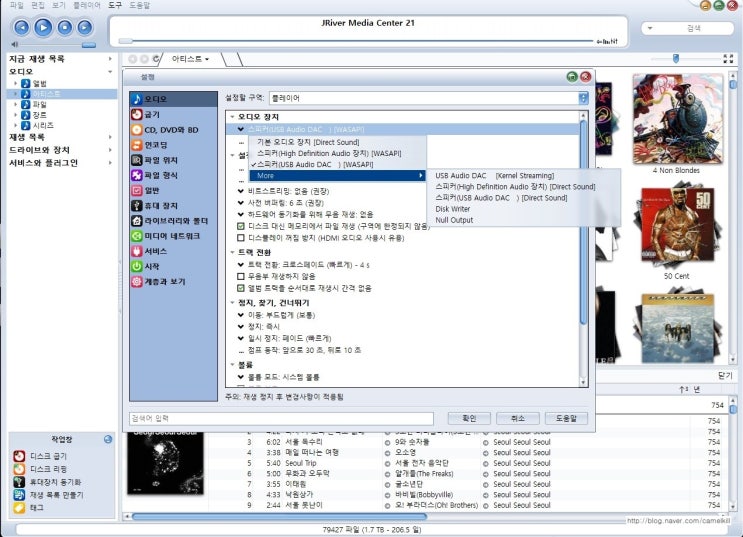743x537 pixels.
Task: Select 시리즈 under 오디오 in the tree
Action: point(43,125)
